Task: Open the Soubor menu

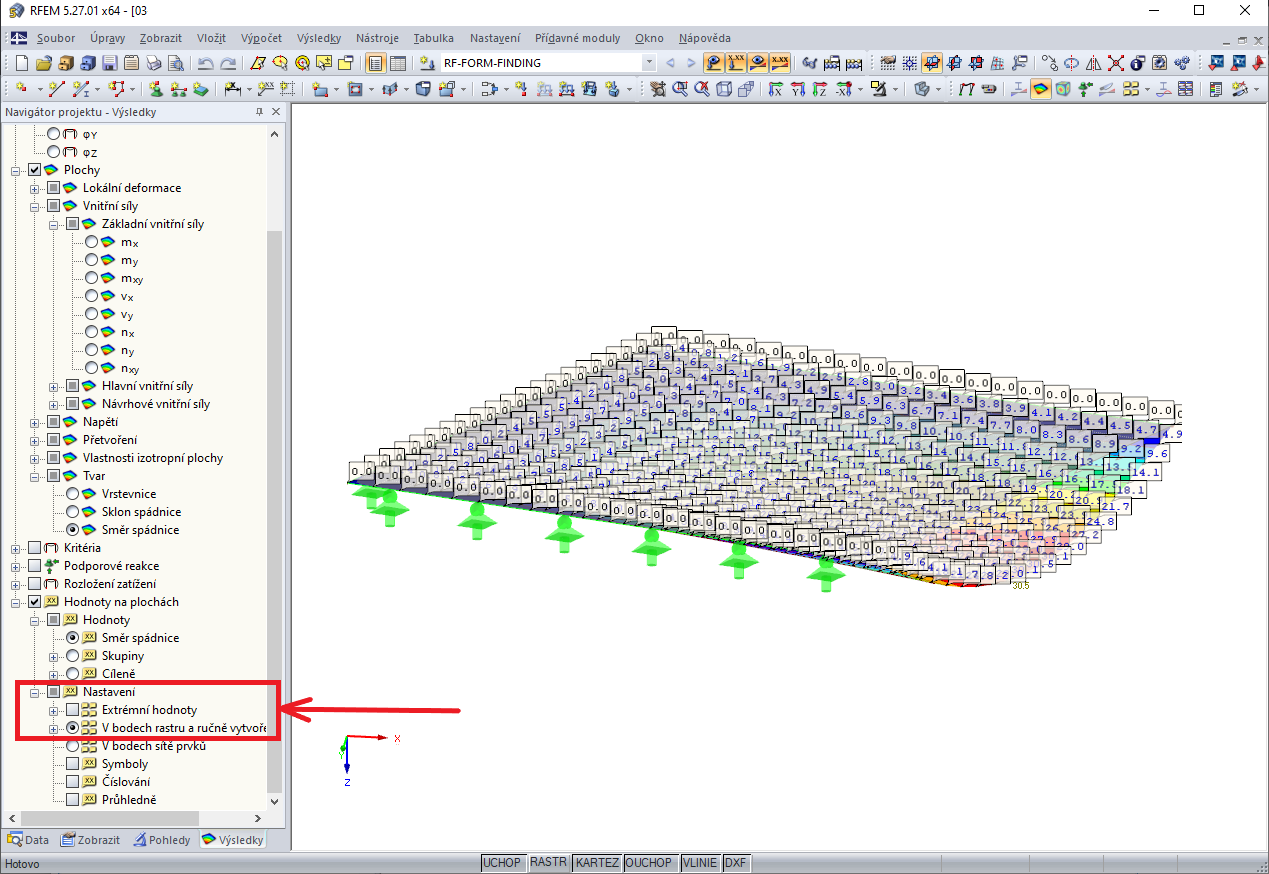Action: click(56, 38)
